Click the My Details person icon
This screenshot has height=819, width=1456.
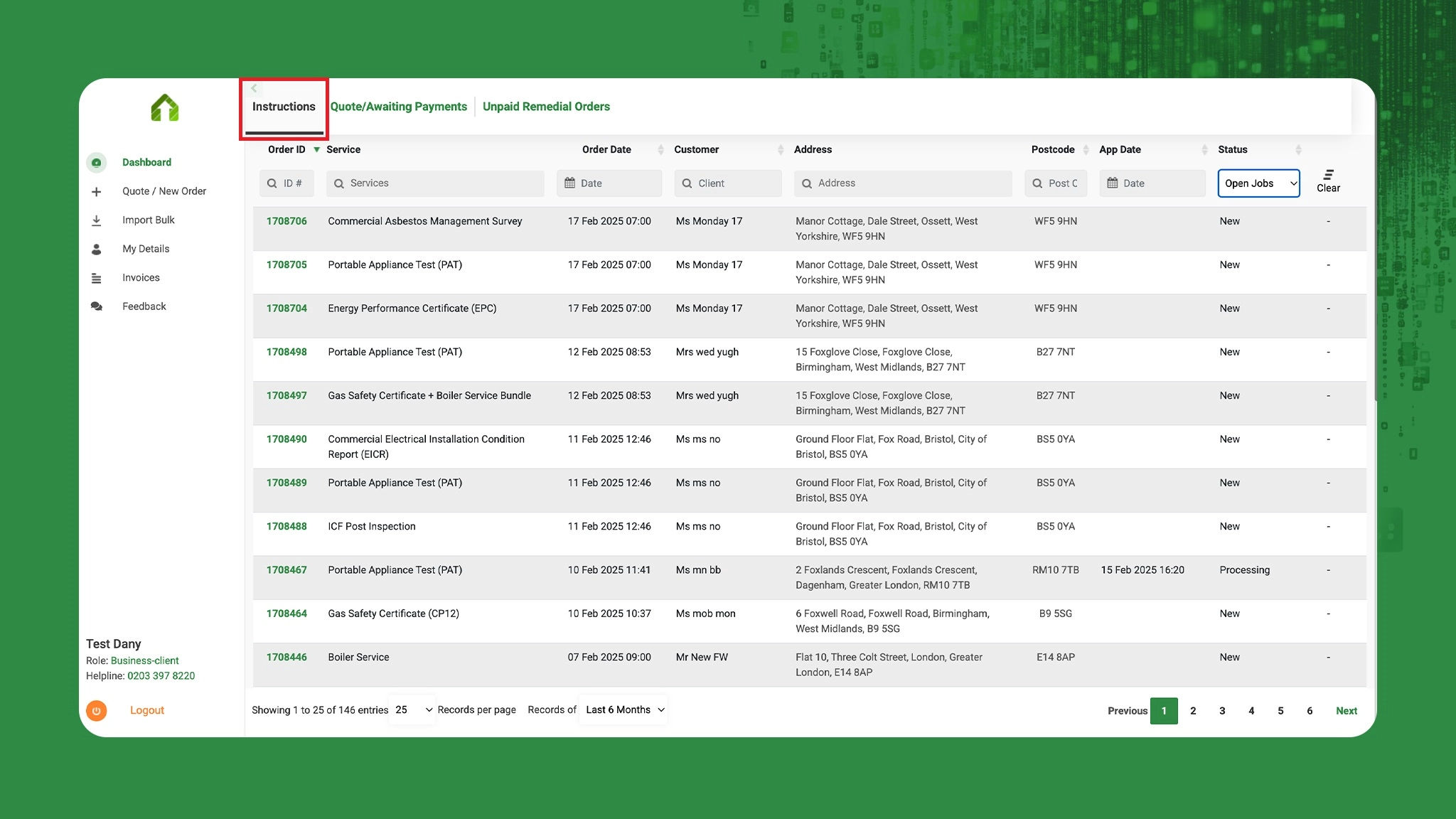click(97, 250)
